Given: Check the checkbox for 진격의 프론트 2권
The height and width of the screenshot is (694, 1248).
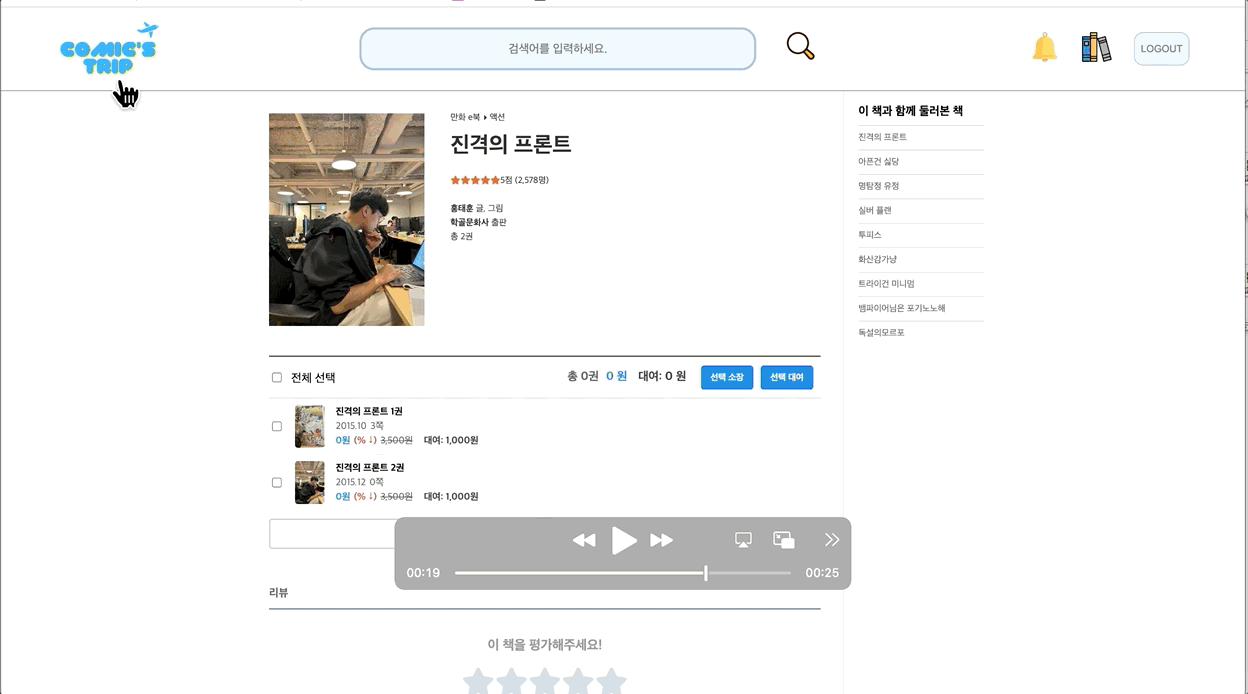Looking at the screenshot, I should coord(276,482).
